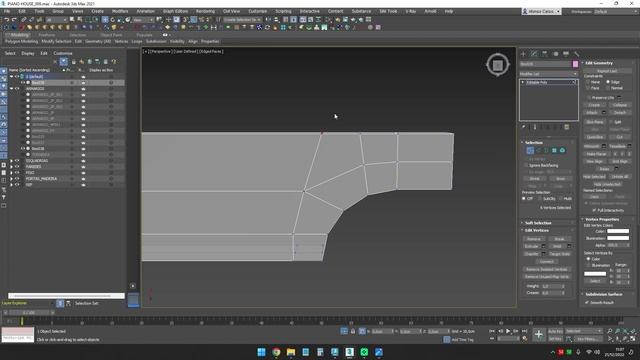Select Border sub-object level icon
This screenshot has height=360, width=640.
click(x=546, y=151)
